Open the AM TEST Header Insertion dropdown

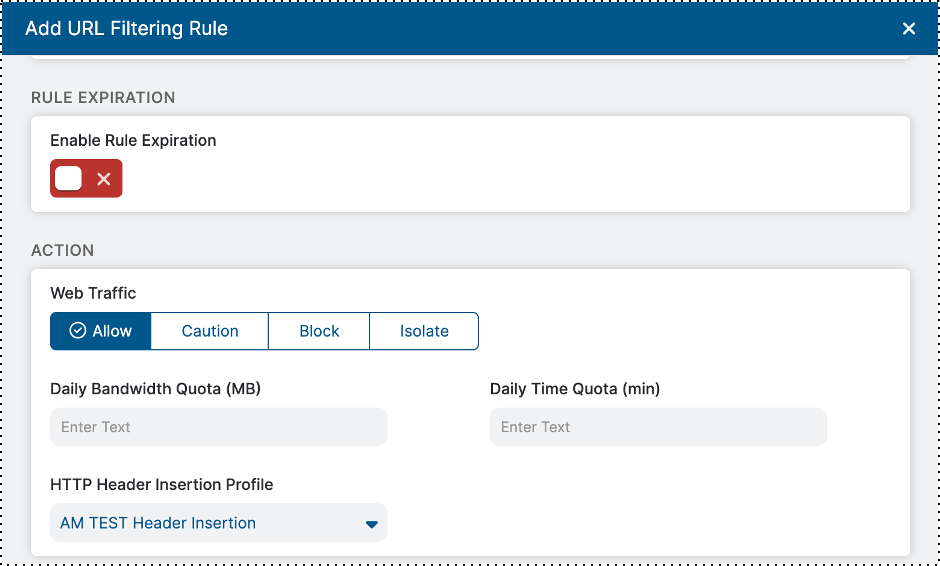click(x=218, y=523)
